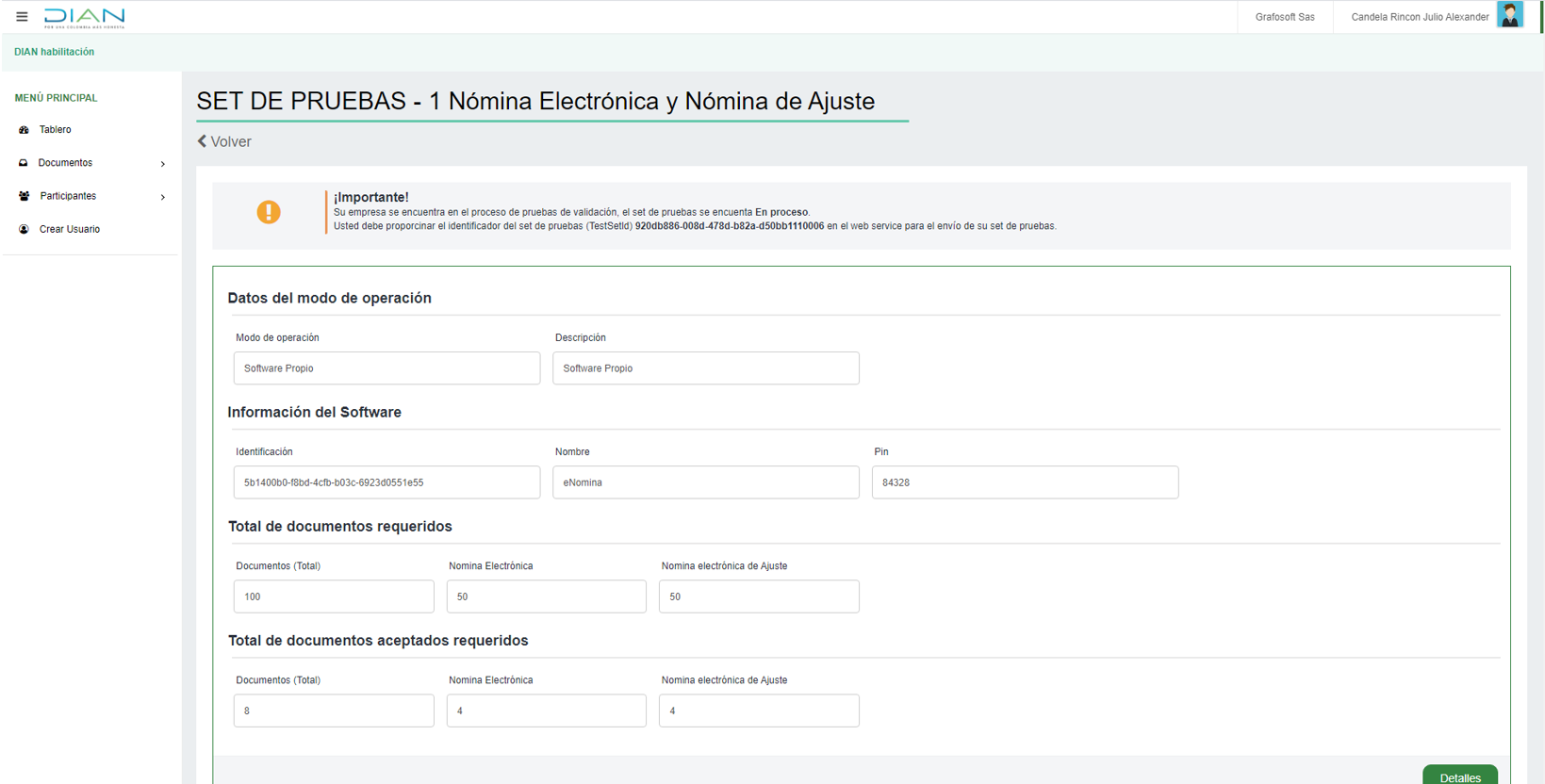This screenshot has width=1545, height=784.
Task: Click the Modo de operación field
Action: (386, 368)
